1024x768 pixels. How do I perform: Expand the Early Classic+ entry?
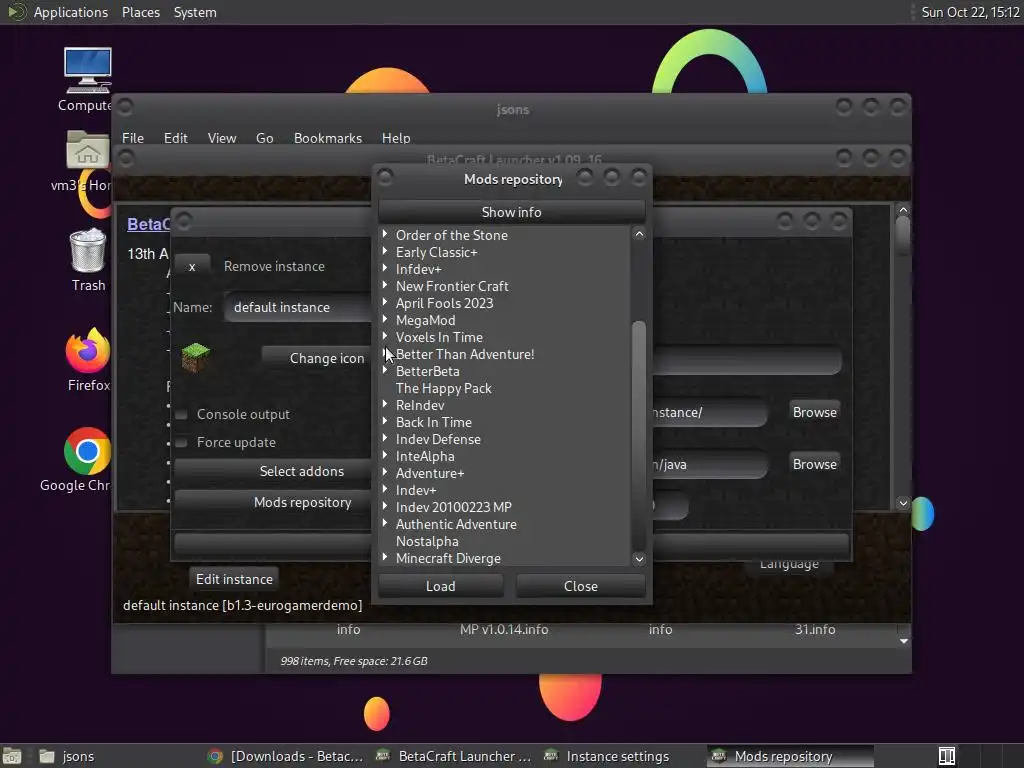pyautogui.click(x=385, y=251)
